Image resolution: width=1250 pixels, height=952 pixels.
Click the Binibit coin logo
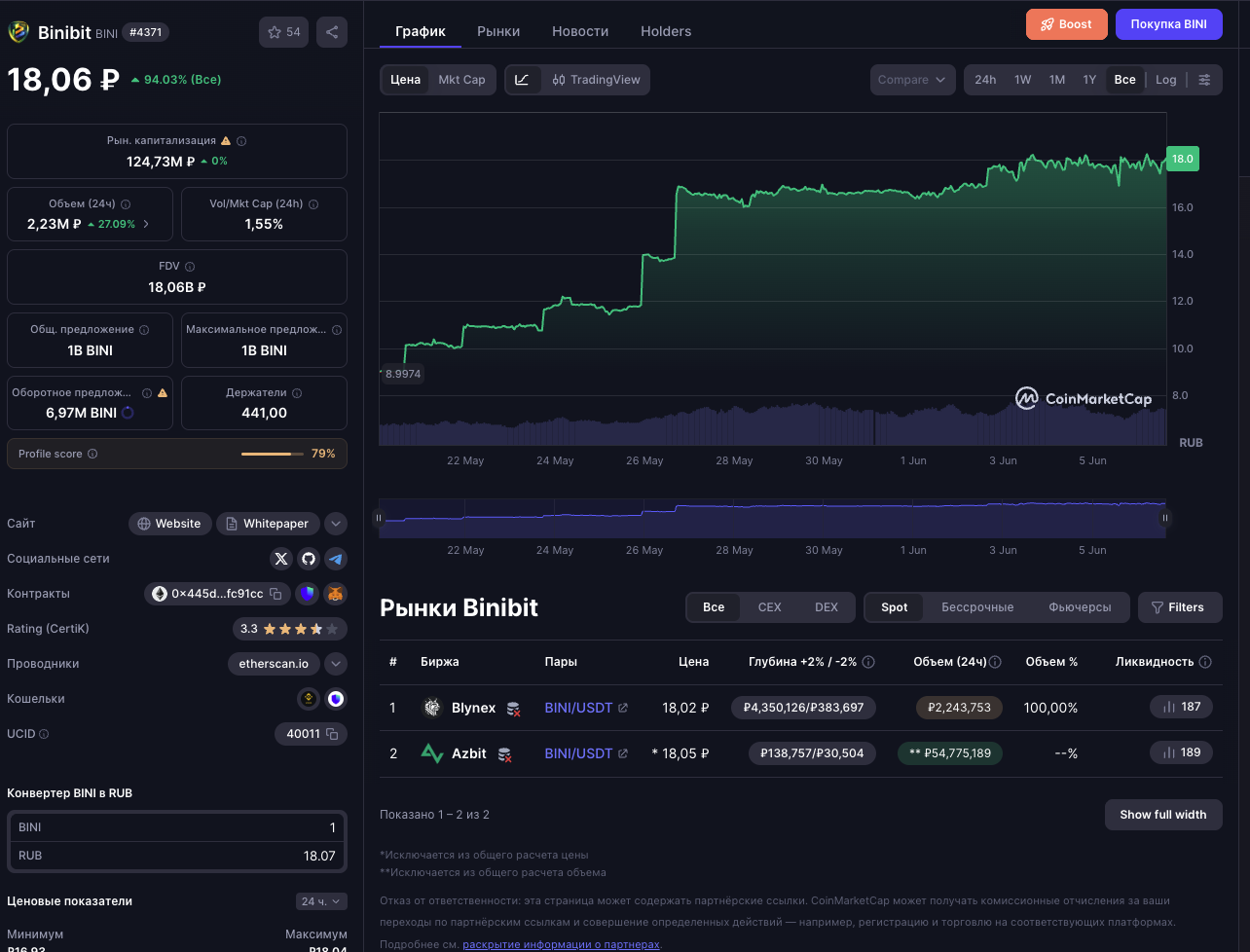tap(18, 32)
